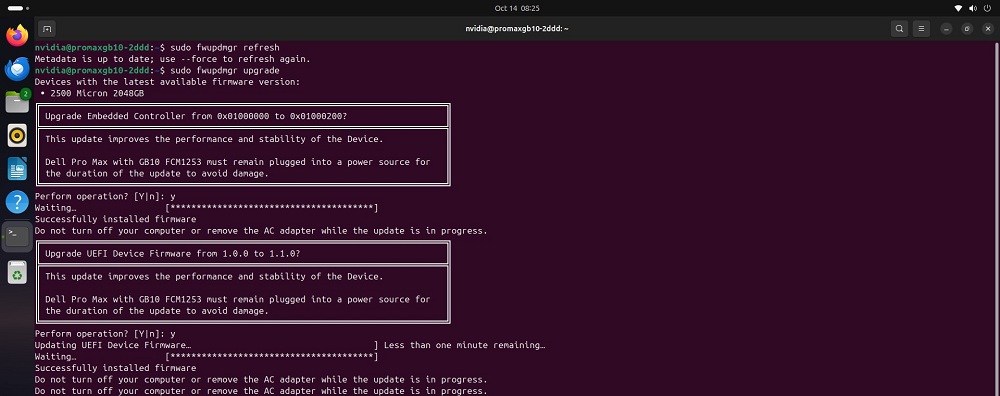
Task: Click the 'sudo fwupdmgr refresh' command text
Action: click(225, 48)
